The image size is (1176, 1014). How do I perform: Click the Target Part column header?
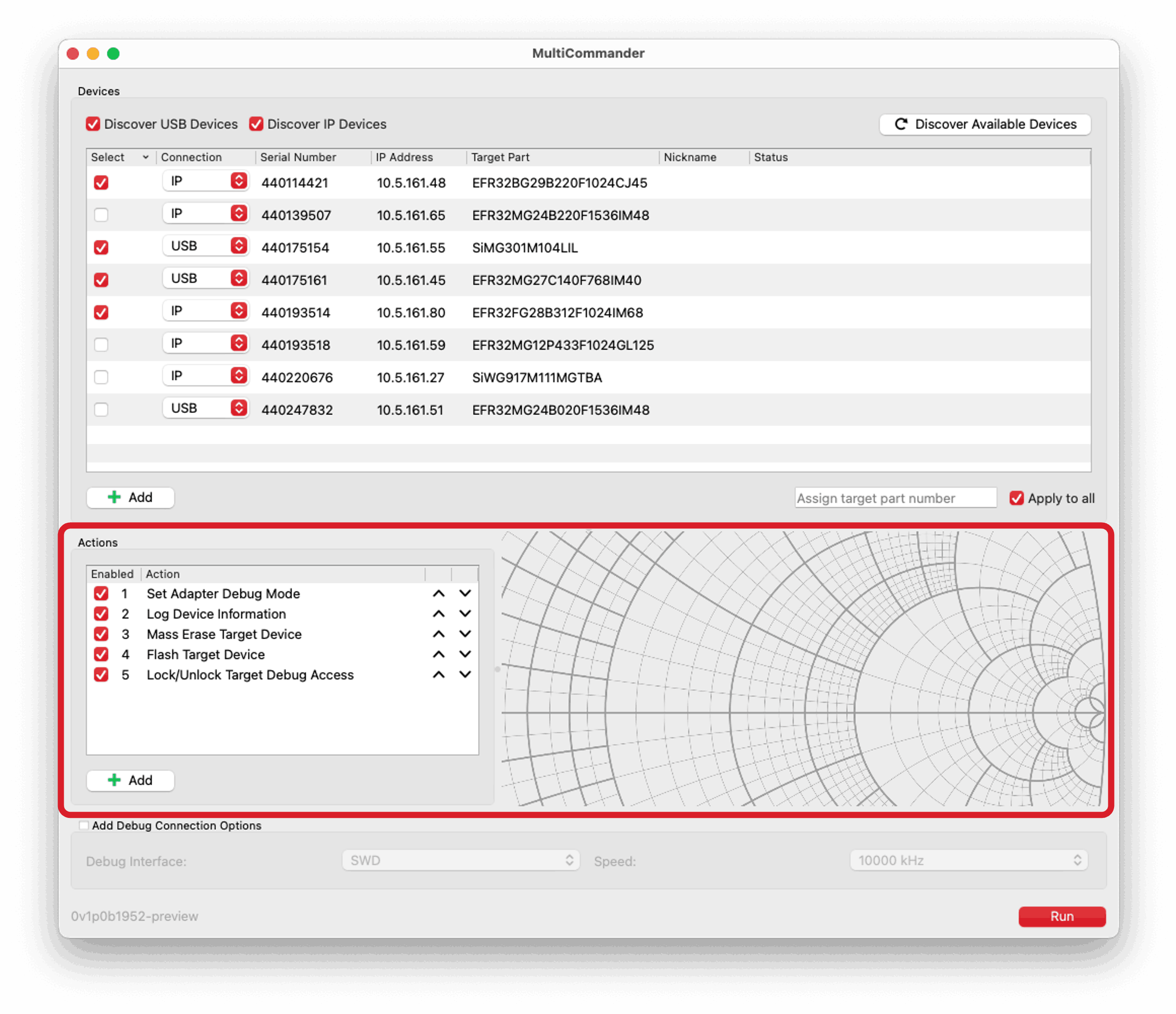500,157
